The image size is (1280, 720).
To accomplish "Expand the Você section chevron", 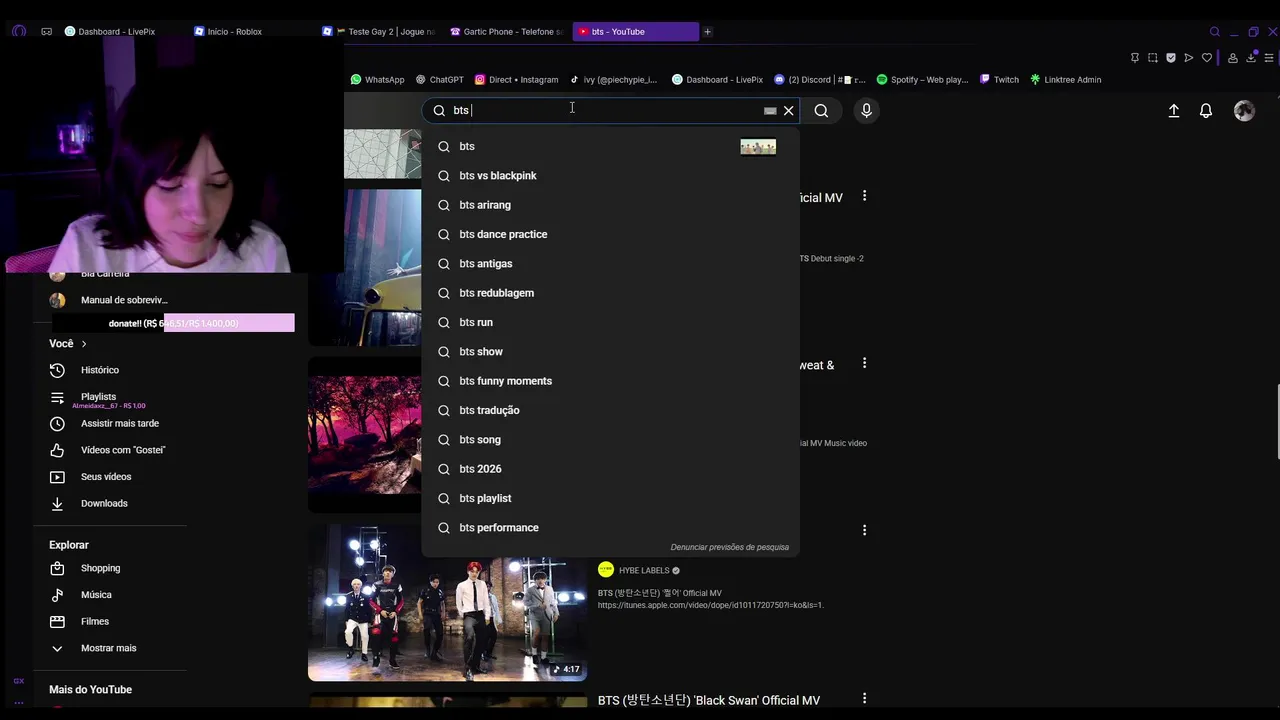I will [x=84, y=344].
